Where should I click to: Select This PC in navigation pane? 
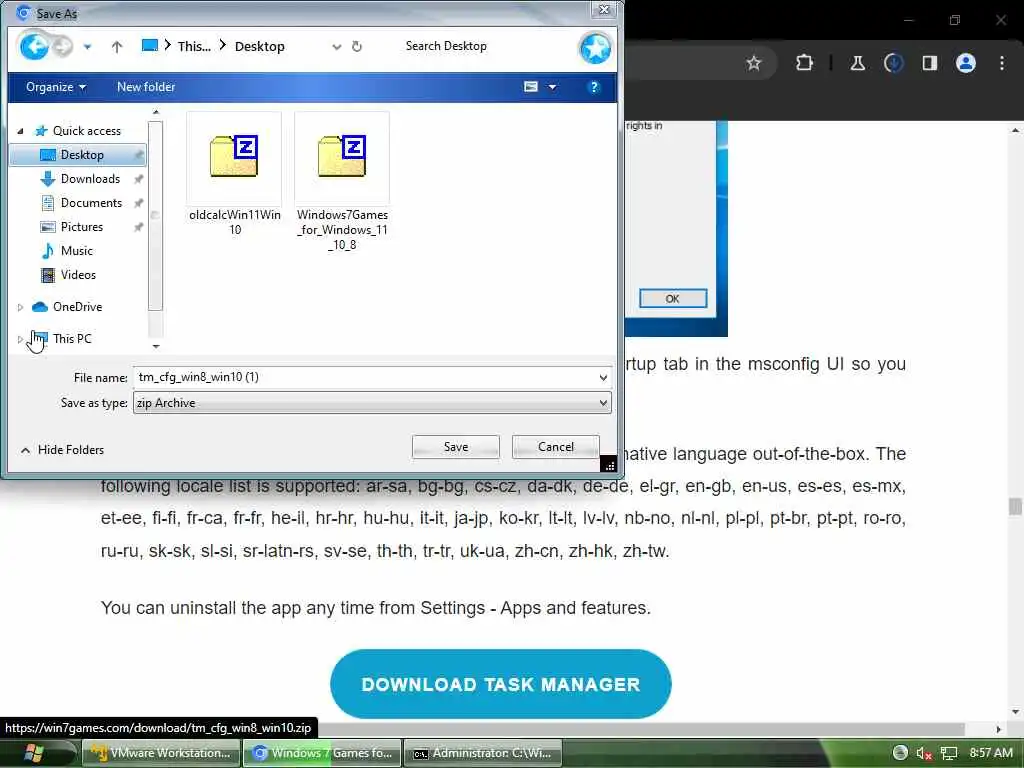72,338
